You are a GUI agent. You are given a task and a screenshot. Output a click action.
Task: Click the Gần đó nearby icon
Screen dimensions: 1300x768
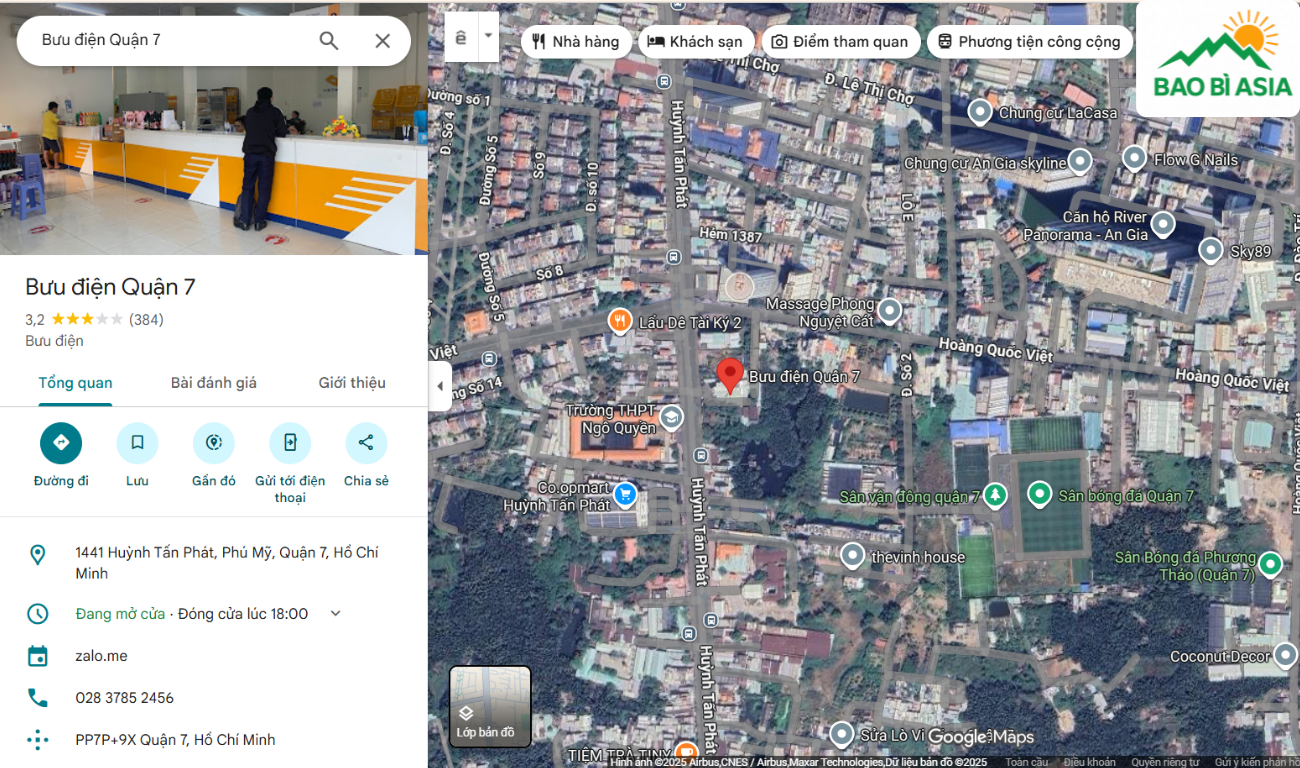214,443
